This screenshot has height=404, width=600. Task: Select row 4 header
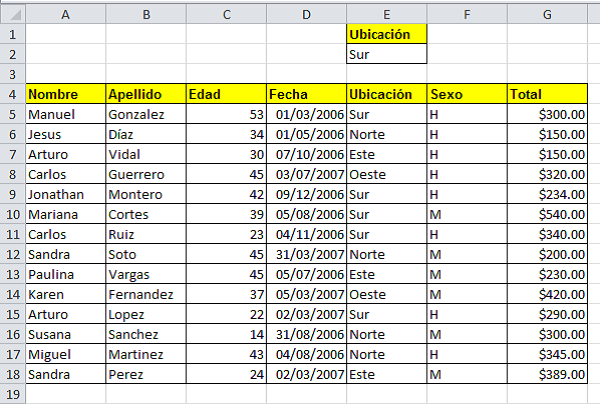[x=12, y=94]
